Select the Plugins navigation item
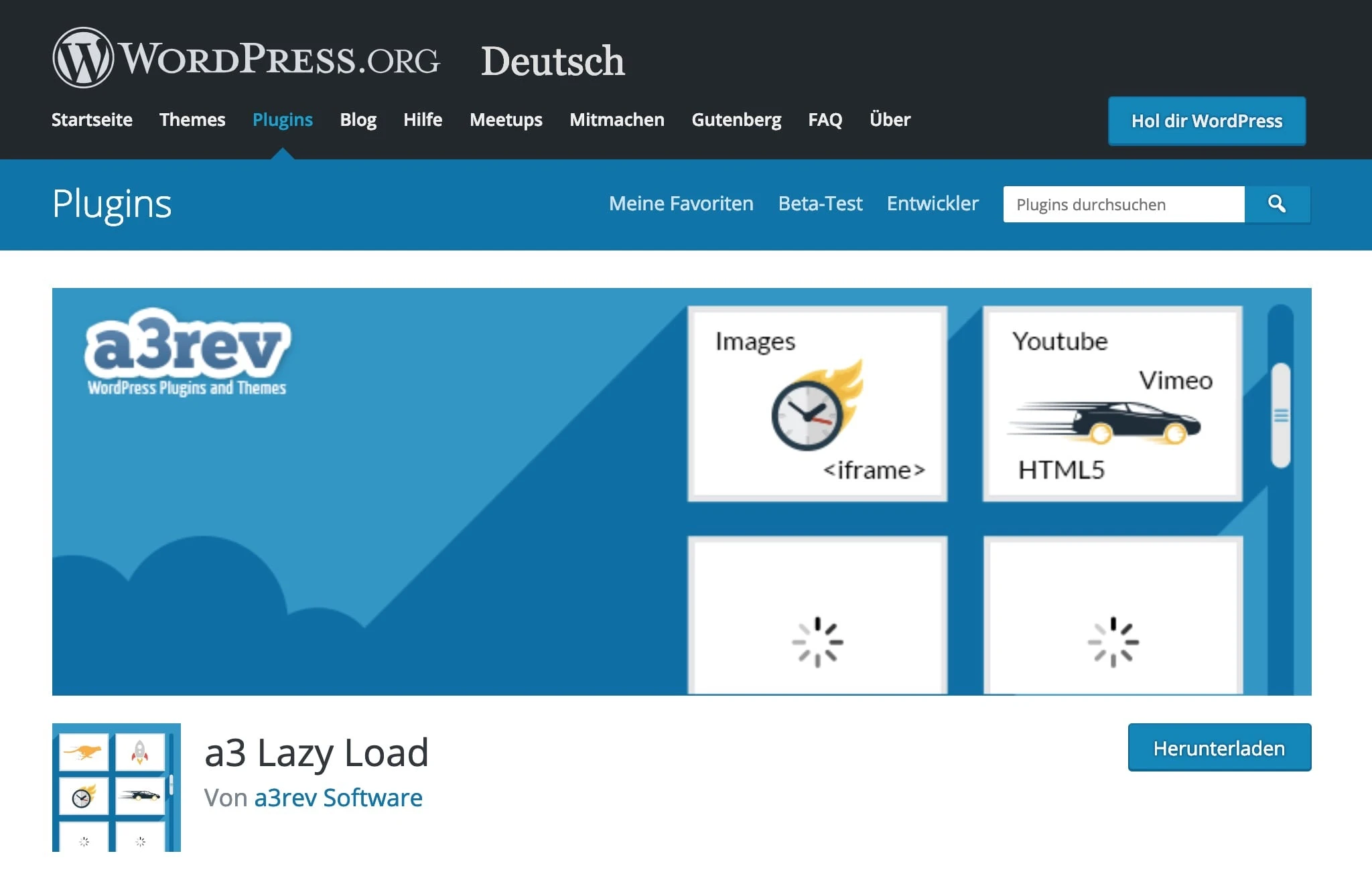 click(282, 119)
